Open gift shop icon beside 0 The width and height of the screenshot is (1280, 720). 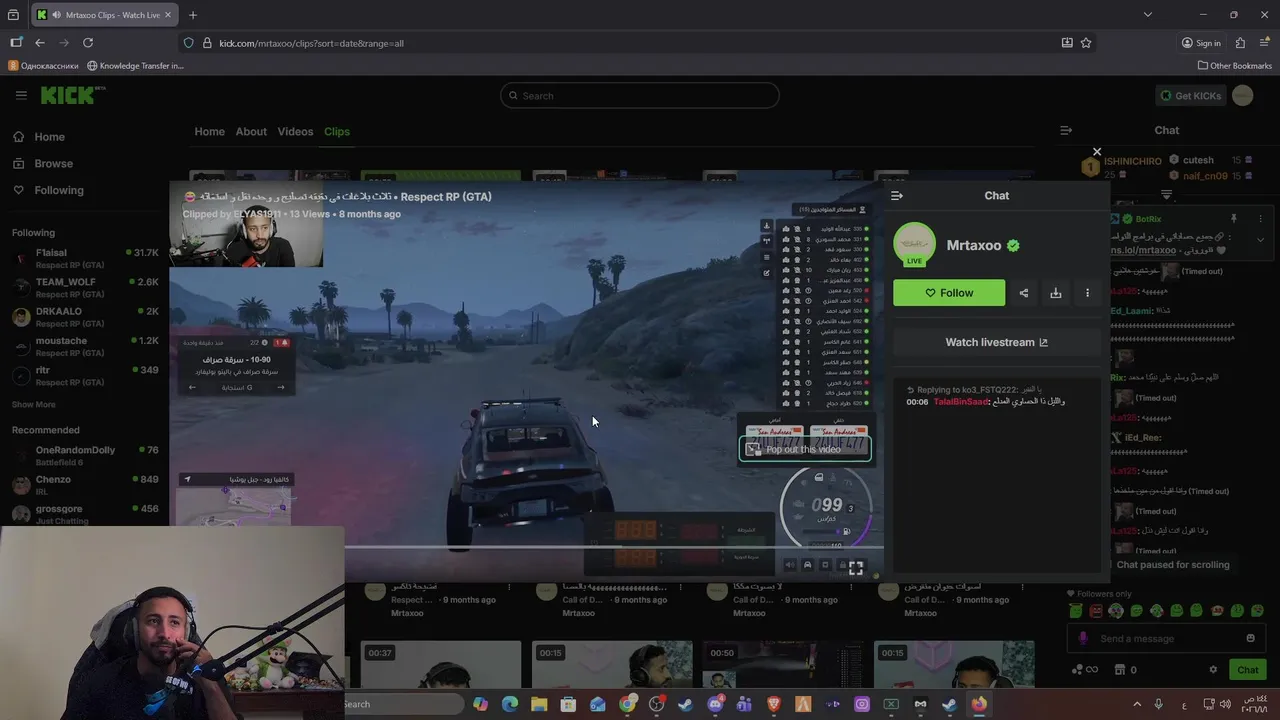coord(1120,670)
